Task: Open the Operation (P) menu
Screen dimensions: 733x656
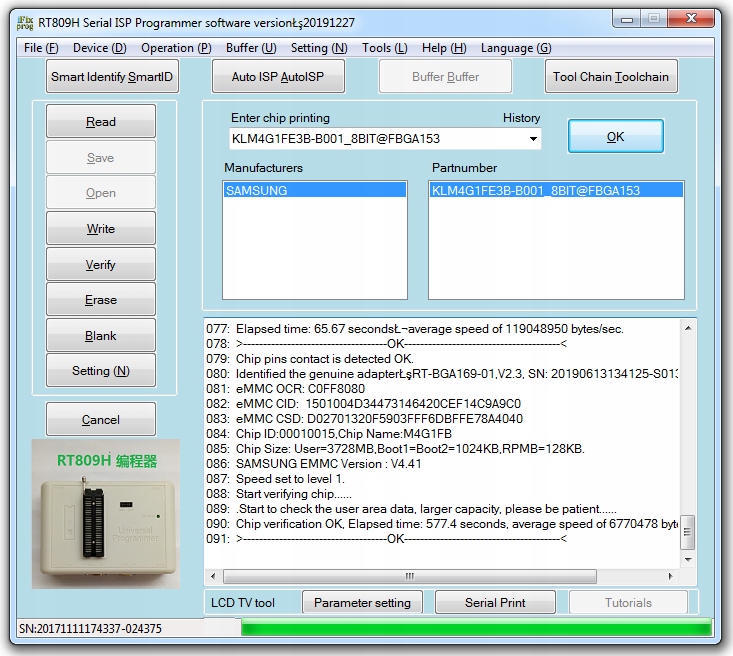Action: [x=176, y=48]
